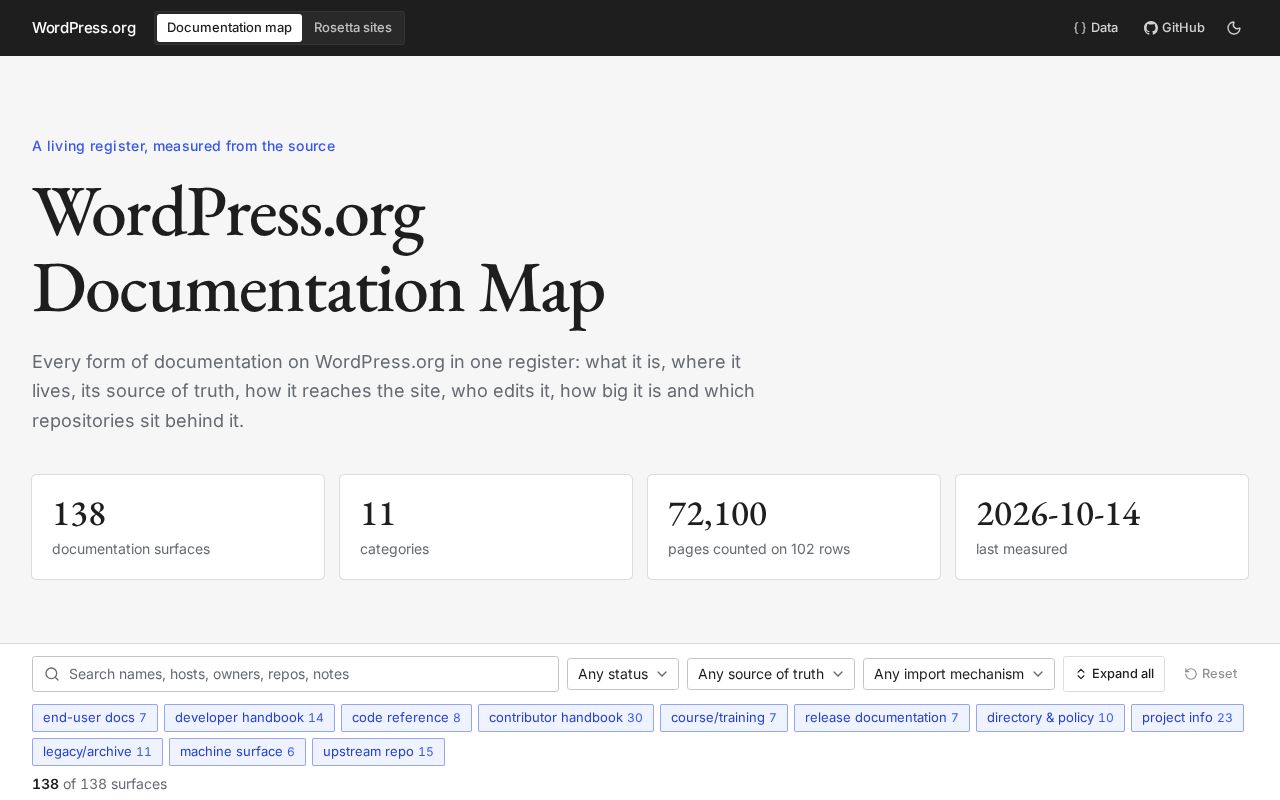Viewport: 1280px width, 800px height.
Task: Toggle dark mode with the moon icon
Action: pos(1234,28)
